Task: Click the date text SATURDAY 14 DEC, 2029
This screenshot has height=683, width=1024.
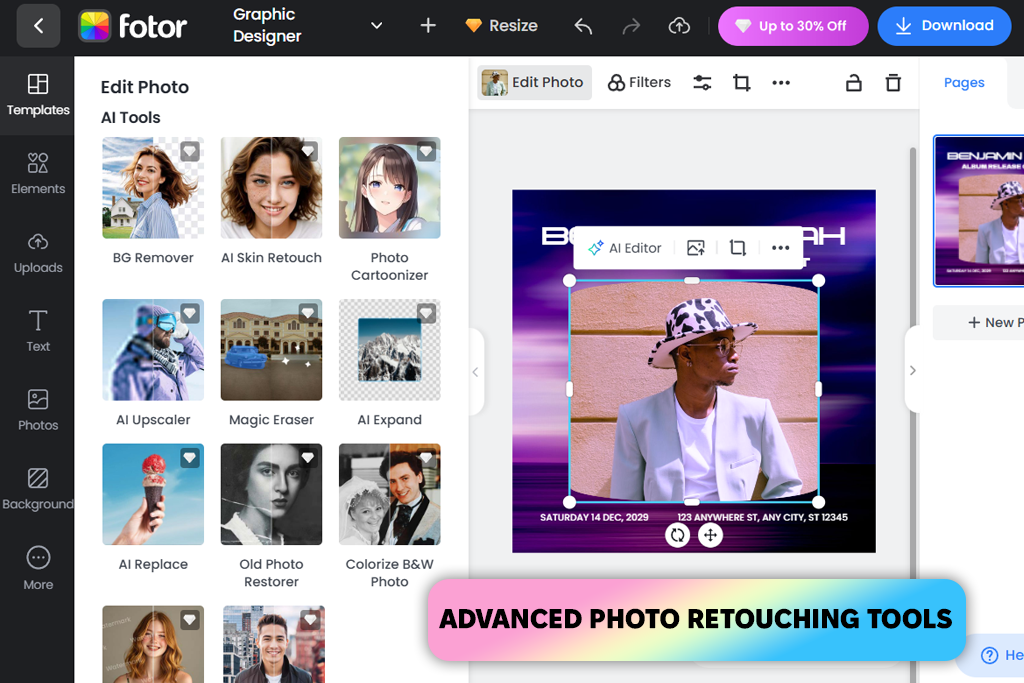Action: point(594,517)
